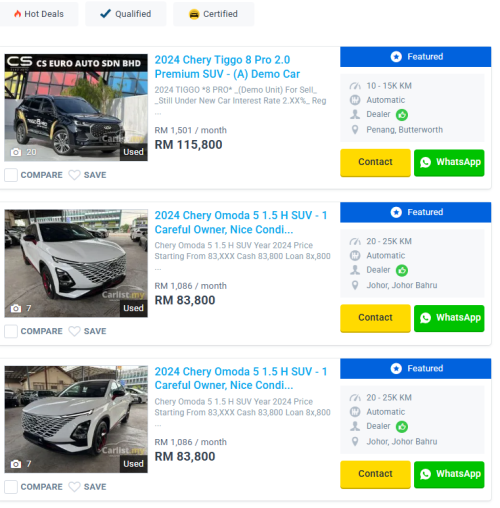Click the camera photo count icon on Tiggo image
Image resolution: width=500 pixels, height=508 pixels.
(x=16, y=152)
